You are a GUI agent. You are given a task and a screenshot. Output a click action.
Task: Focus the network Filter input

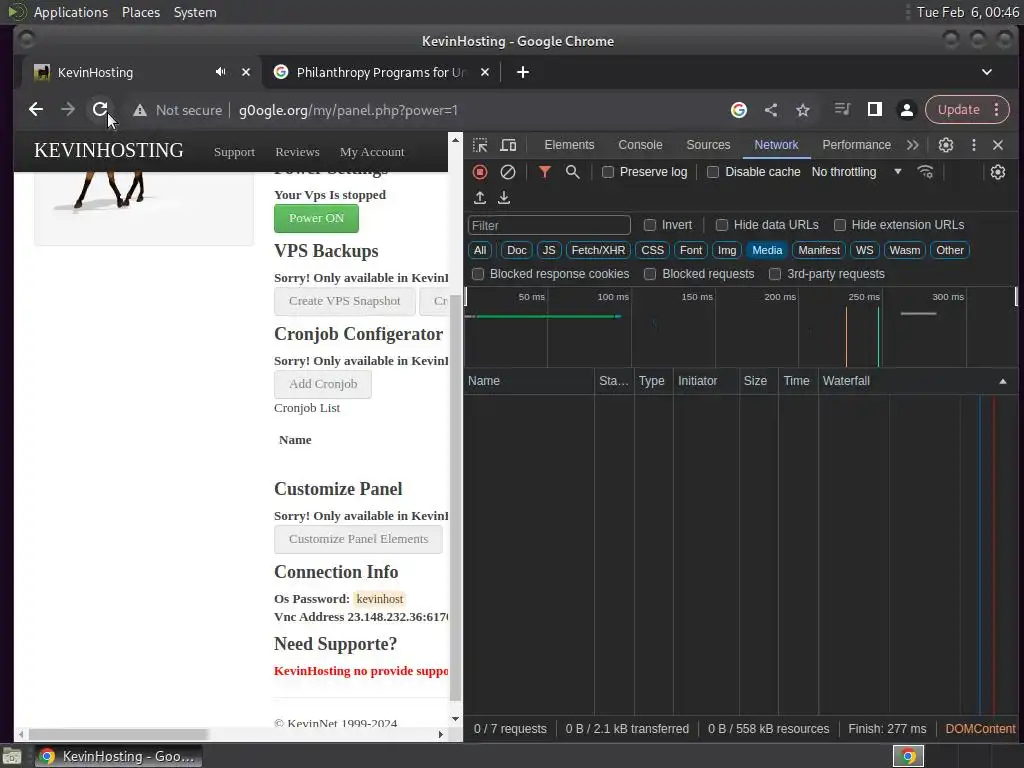point(549,225)
